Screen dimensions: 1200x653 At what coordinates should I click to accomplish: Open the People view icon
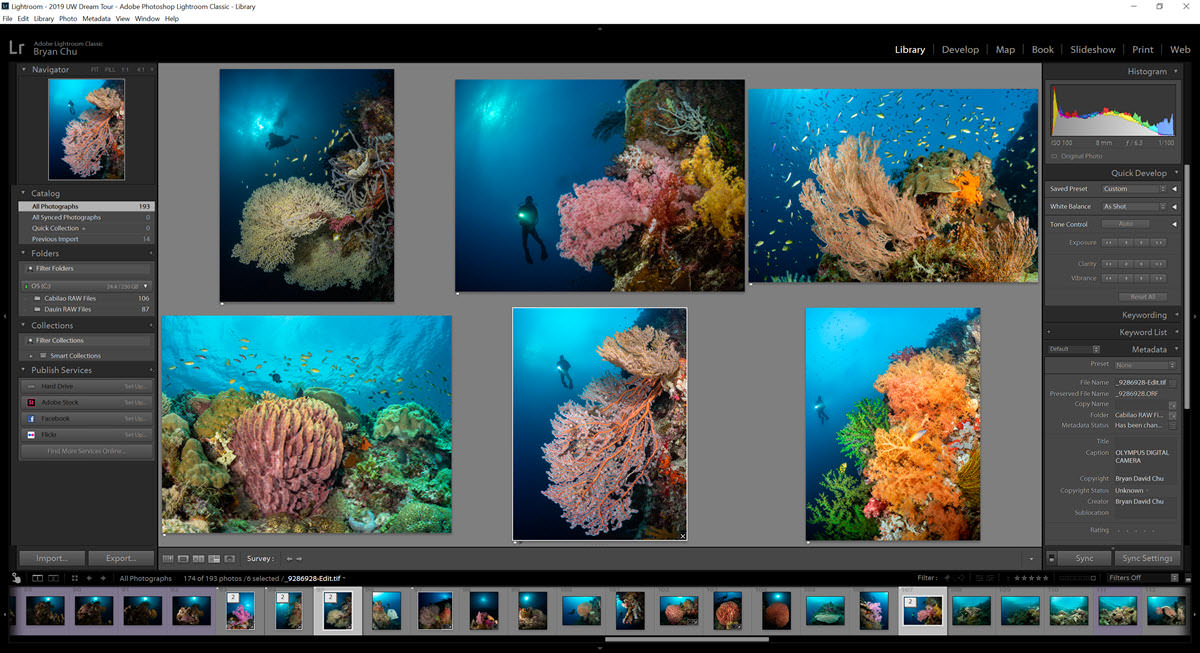click(230, 558)
